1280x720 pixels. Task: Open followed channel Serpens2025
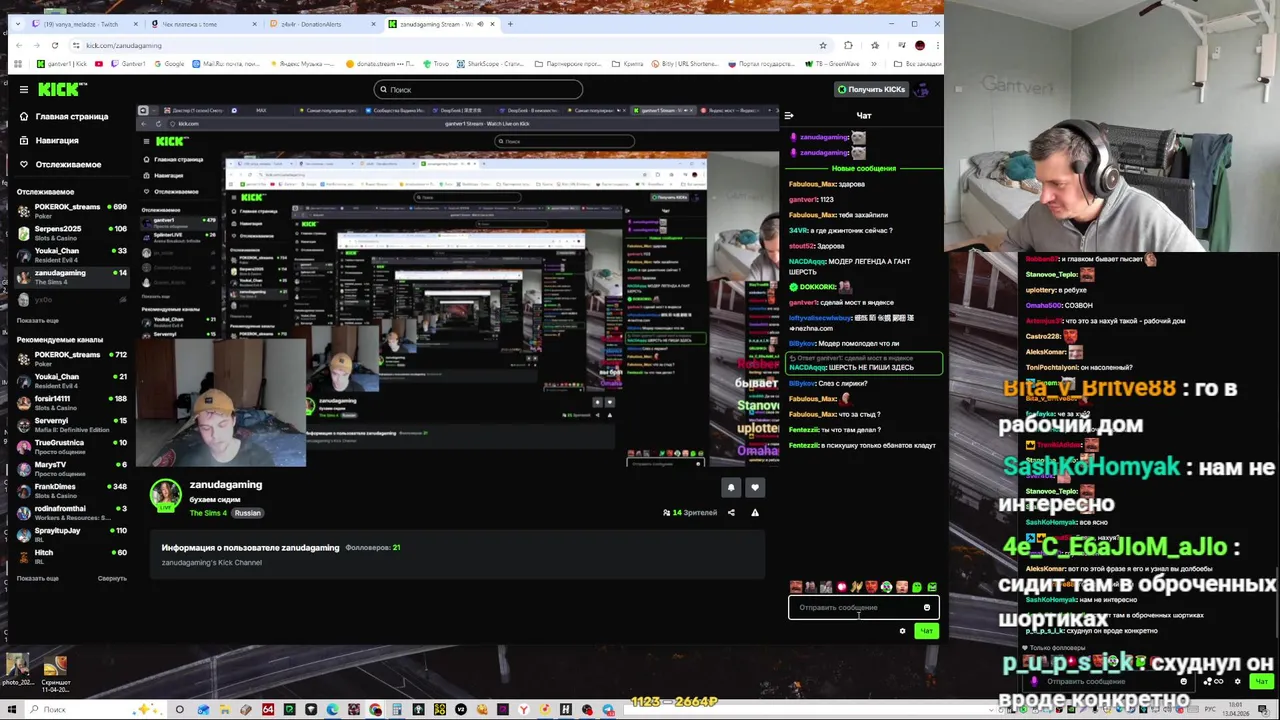pyautogui.click(x=72, y=232)
